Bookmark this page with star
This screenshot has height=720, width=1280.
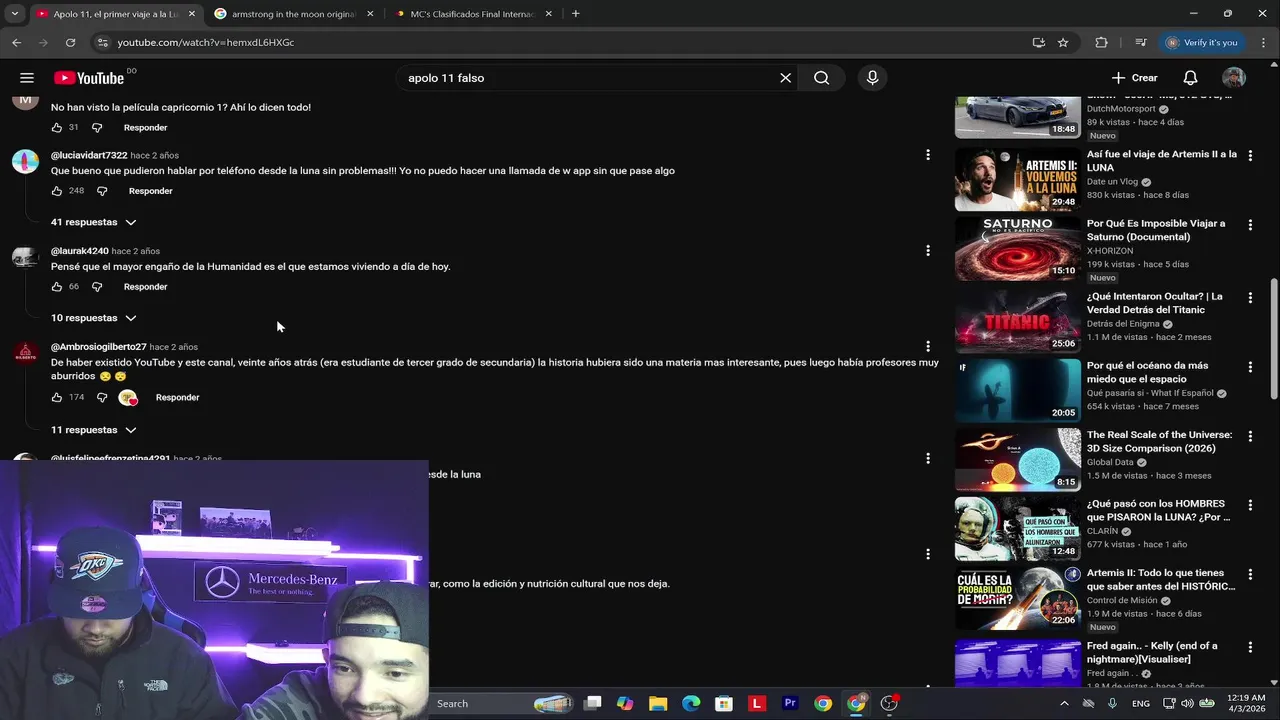tap(1063, 42)
